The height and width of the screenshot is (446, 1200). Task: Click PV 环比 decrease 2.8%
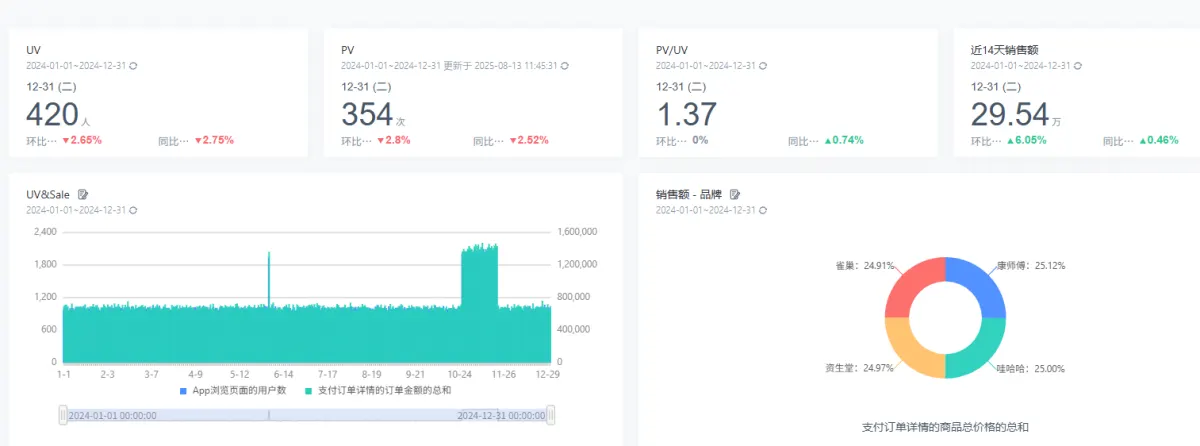393,140
